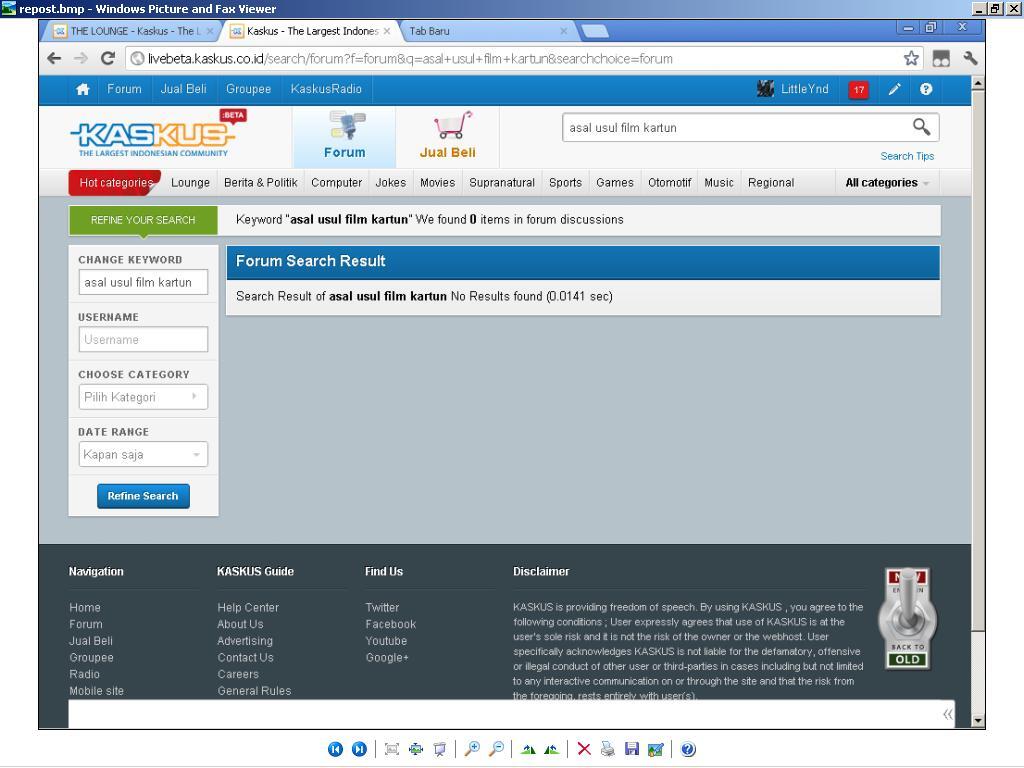The image size is (1024, 768).
Task: Reload the Kaskus page
Action: tap(108, 58)
